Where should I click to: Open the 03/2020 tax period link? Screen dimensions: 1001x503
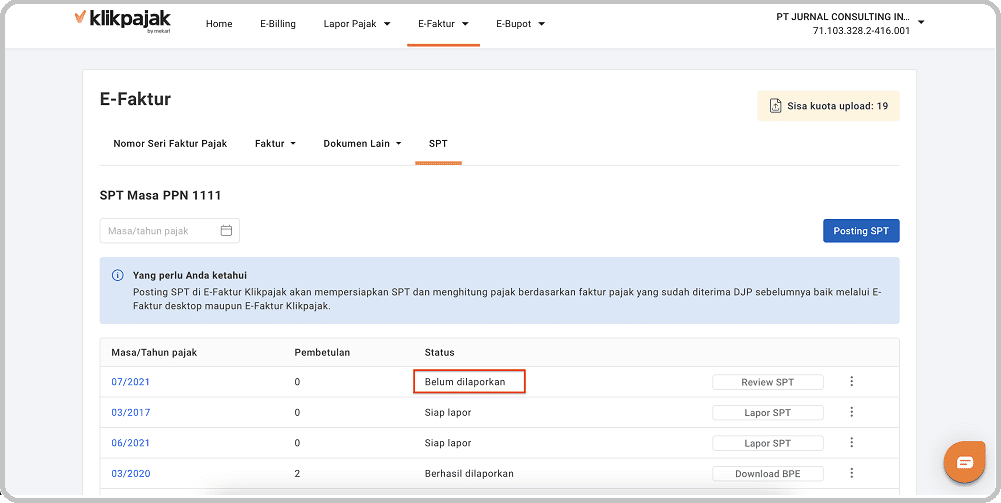click(131, 474)
